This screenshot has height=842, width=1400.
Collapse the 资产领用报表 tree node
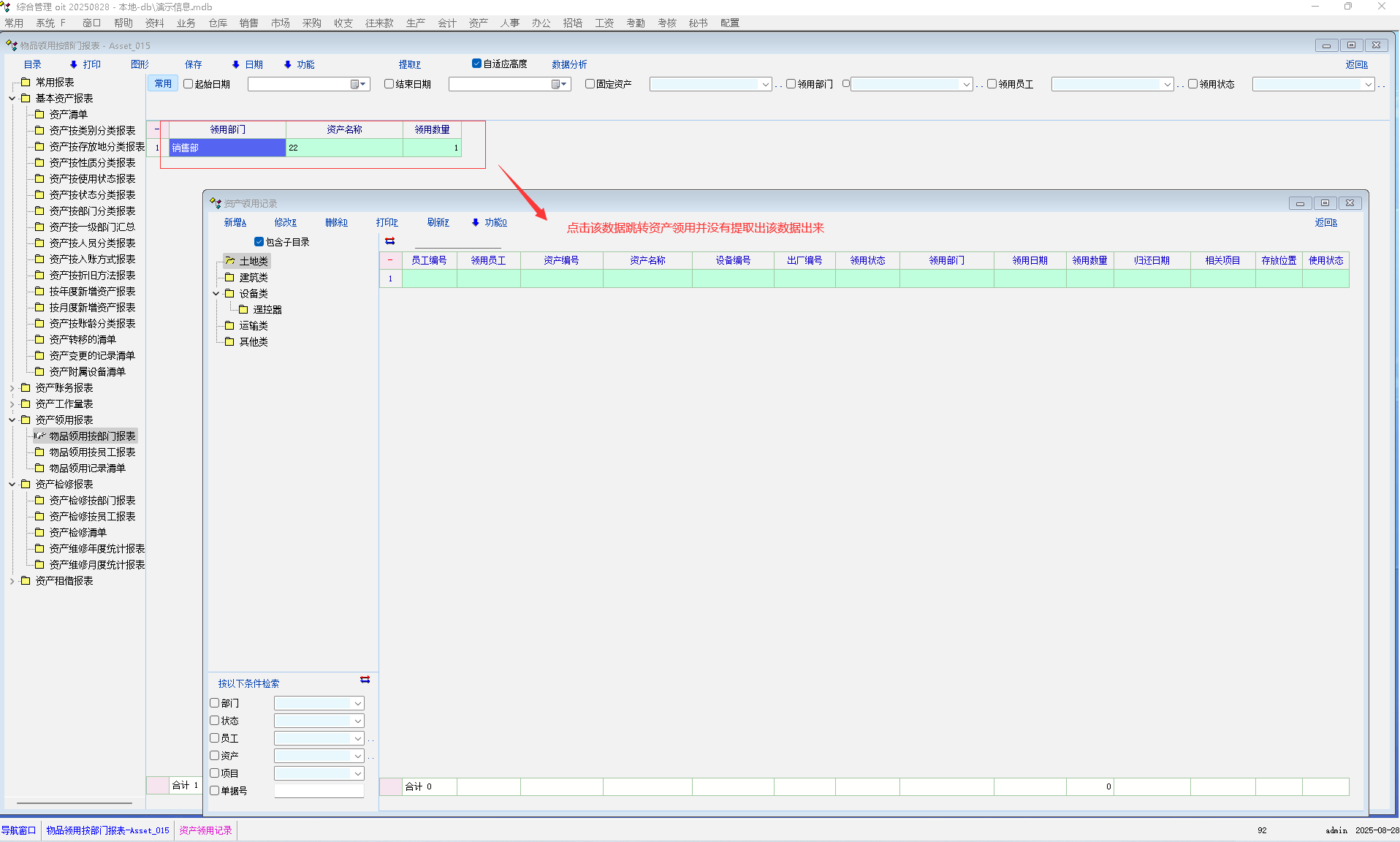(12, 420)
